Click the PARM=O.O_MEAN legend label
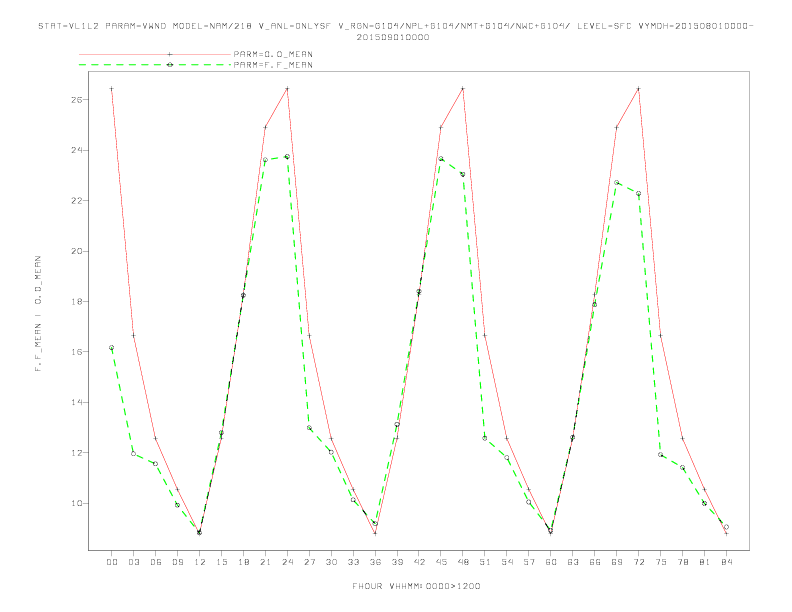792x612 pixels. (273, 54)
